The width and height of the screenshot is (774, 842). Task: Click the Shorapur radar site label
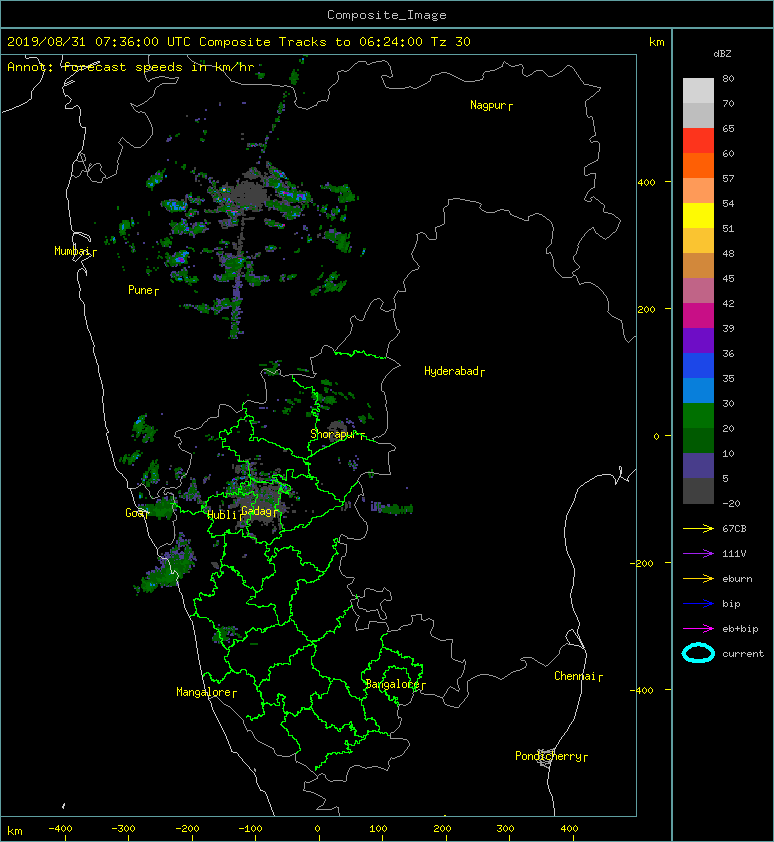[x=333, y=434]
